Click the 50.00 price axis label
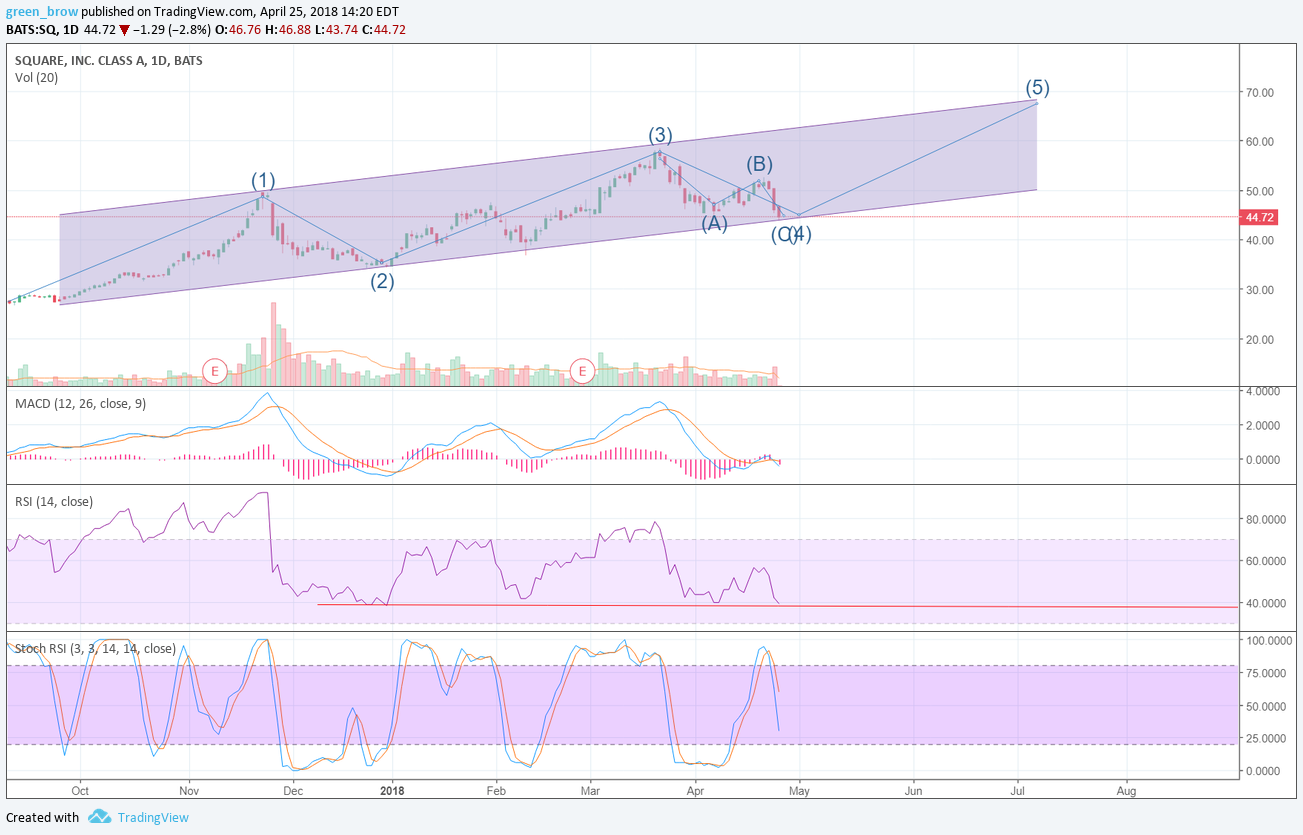This screenshot has height=835, width=1303. 1258,191
